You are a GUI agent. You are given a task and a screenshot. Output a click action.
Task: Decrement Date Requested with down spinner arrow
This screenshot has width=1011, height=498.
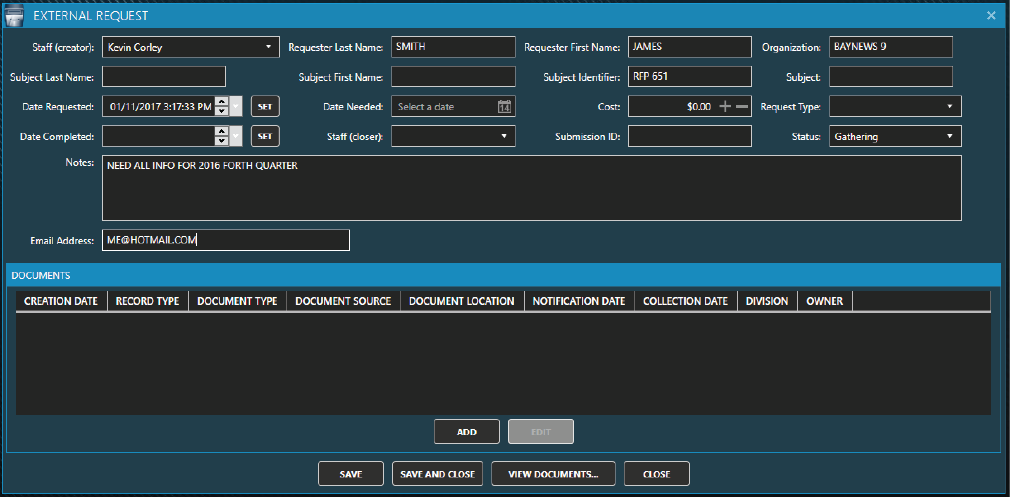222,111
